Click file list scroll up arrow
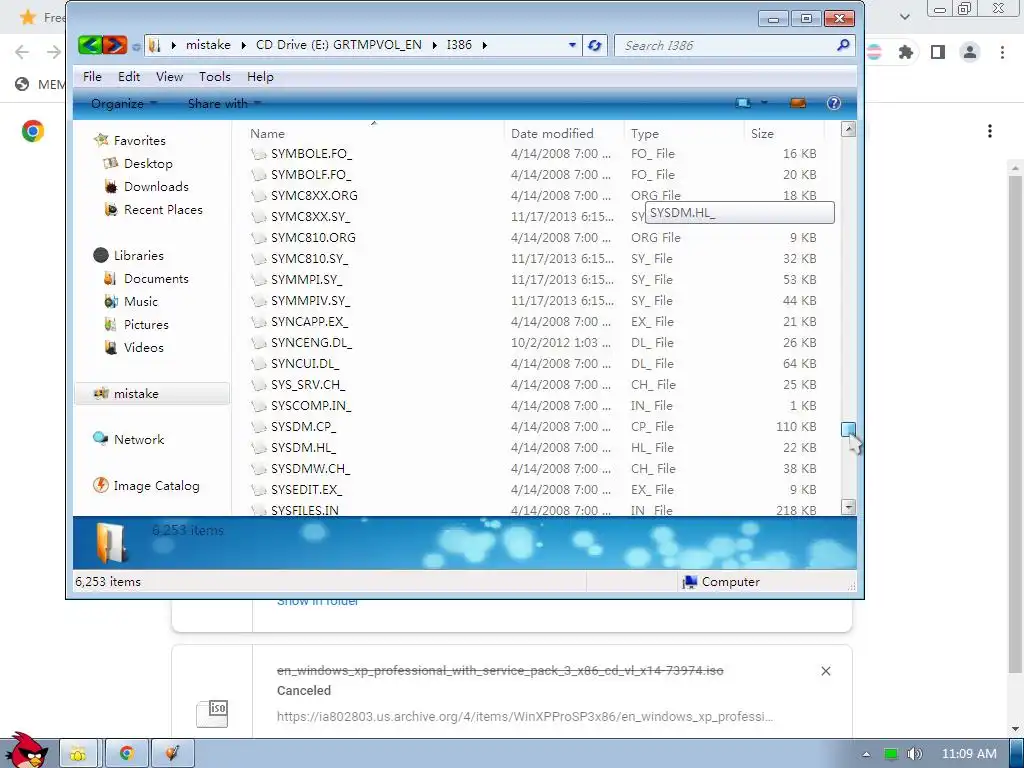 pyautogui.click(x=848, y=129)
